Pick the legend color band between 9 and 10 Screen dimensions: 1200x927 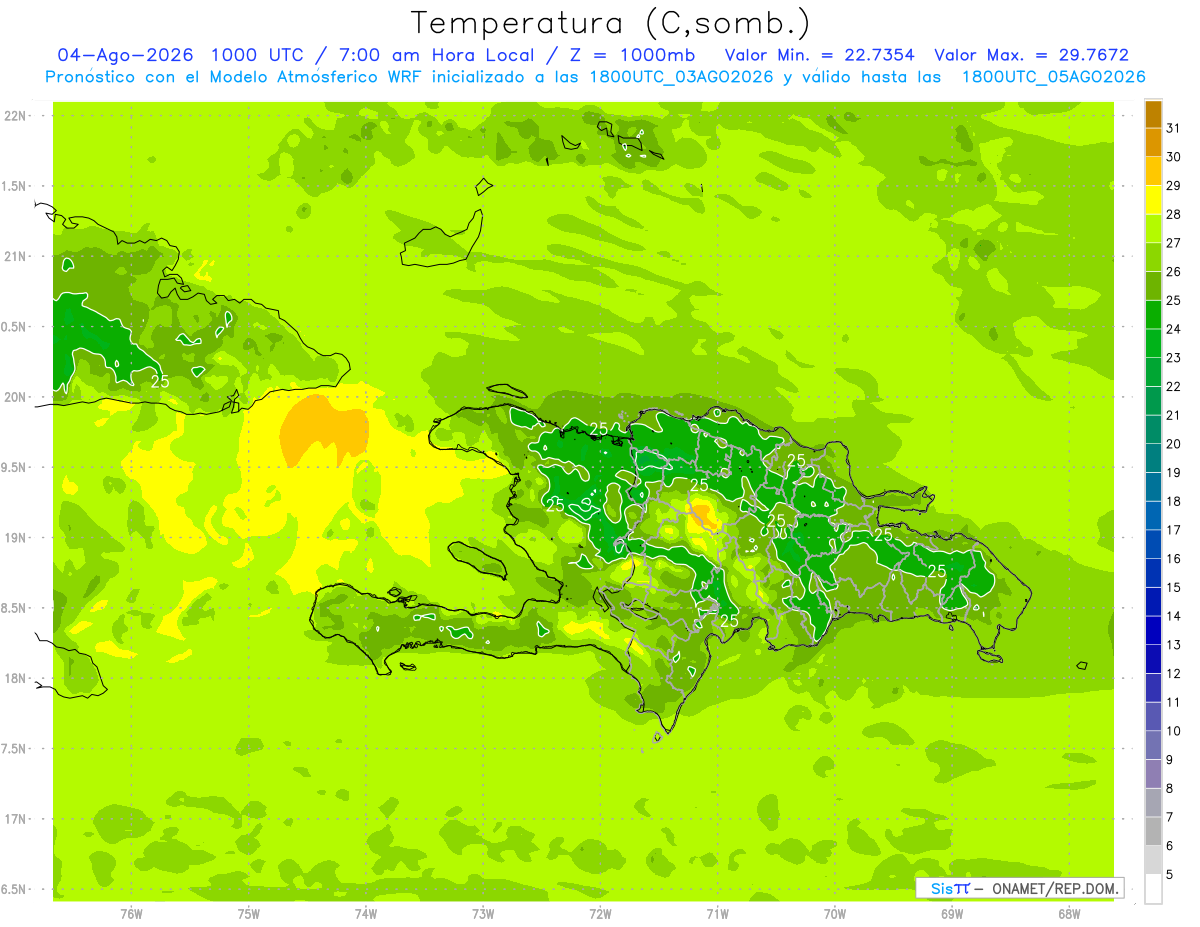1153,745
